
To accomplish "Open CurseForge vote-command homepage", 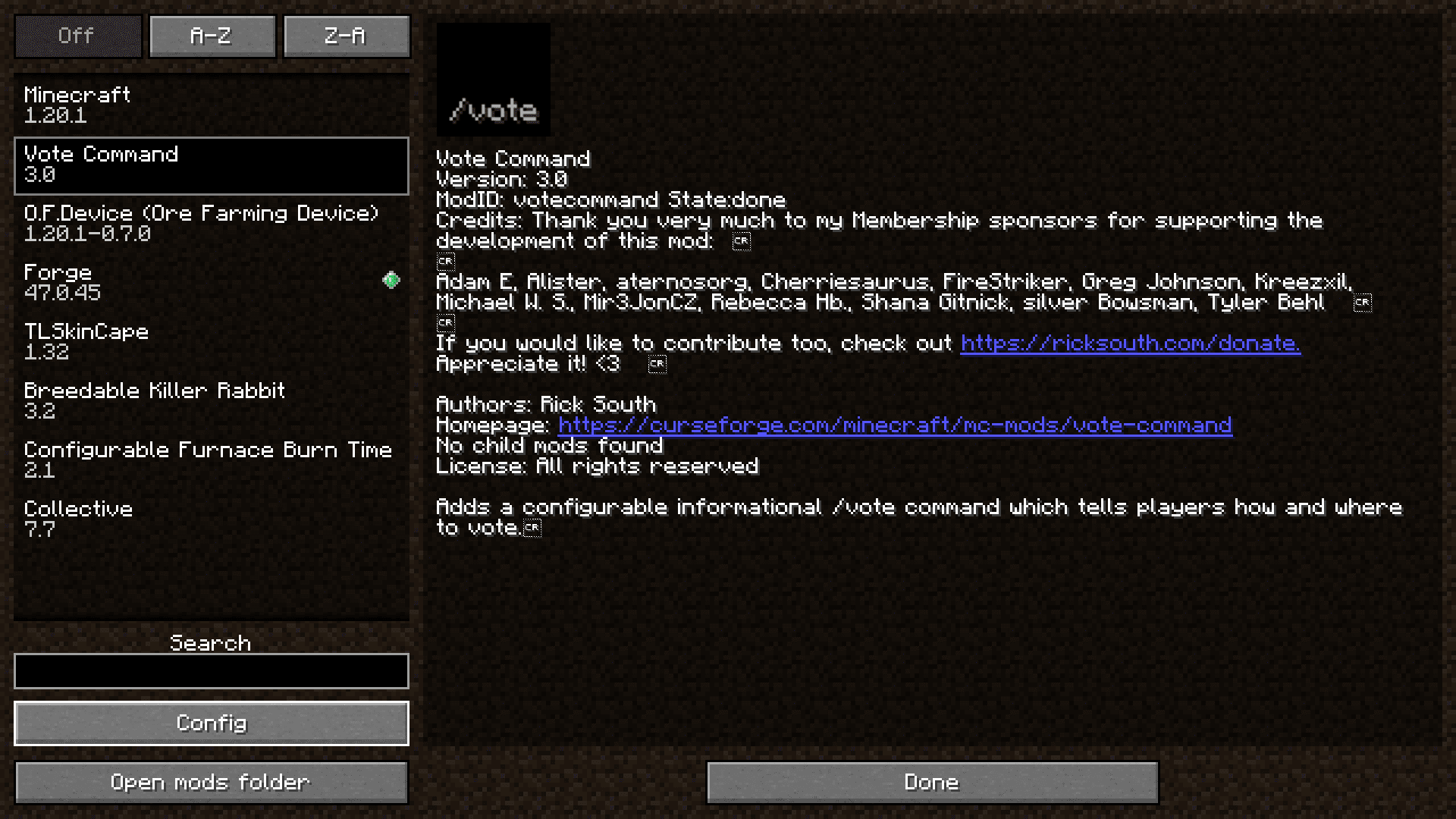I will (x=894, y=425).
